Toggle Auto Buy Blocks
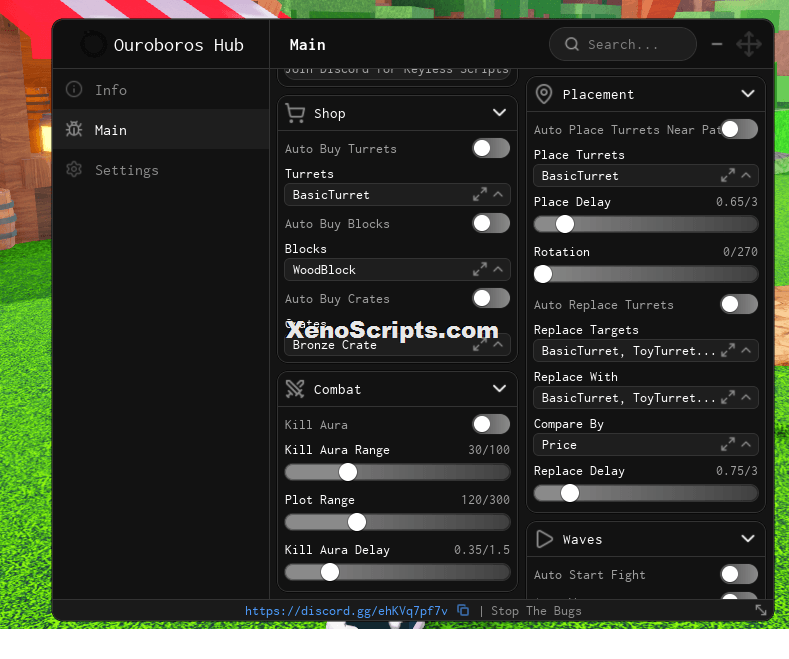 491,223
